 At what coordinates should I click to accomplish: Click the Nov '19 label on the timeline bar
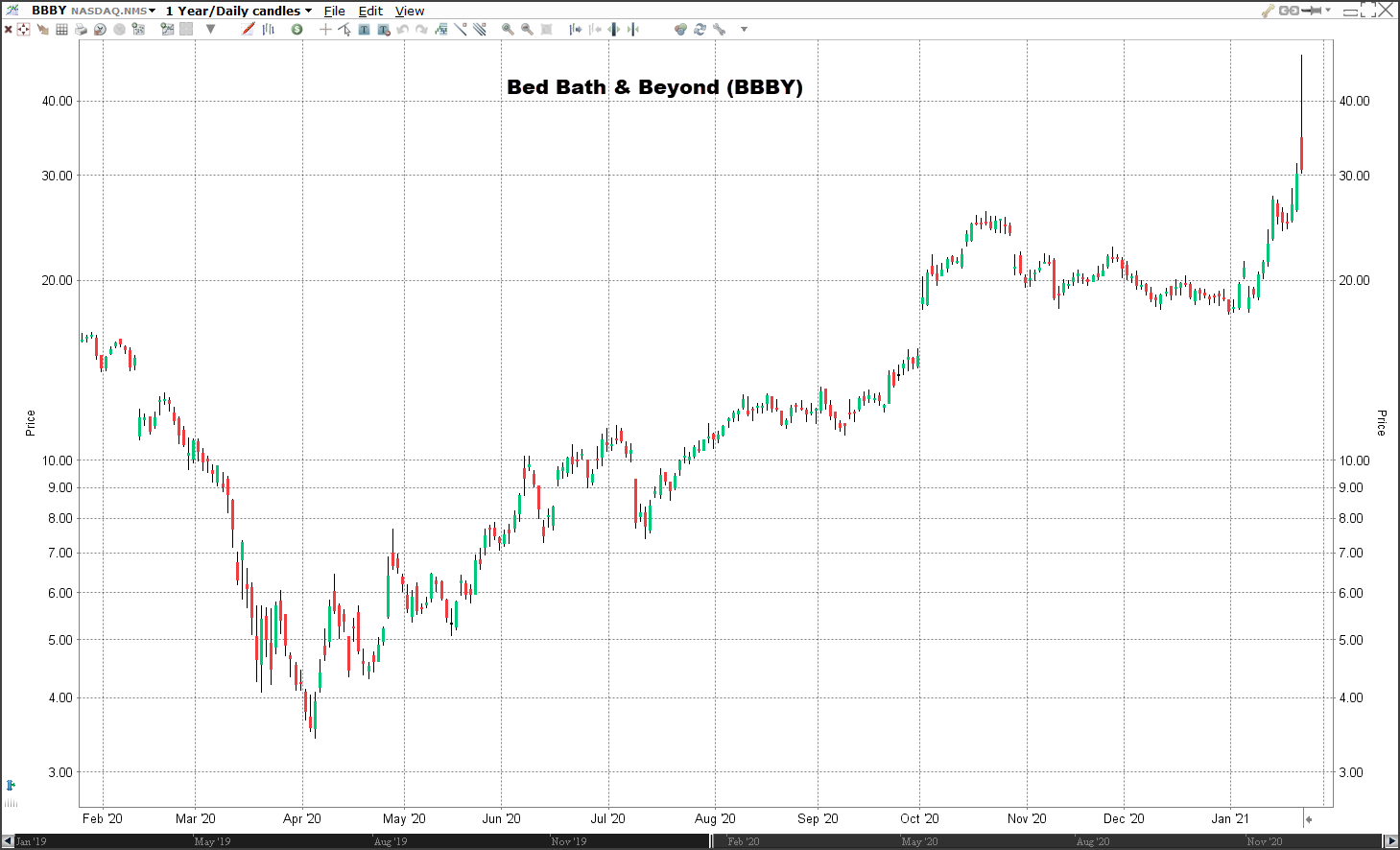(x=568, y=841)
